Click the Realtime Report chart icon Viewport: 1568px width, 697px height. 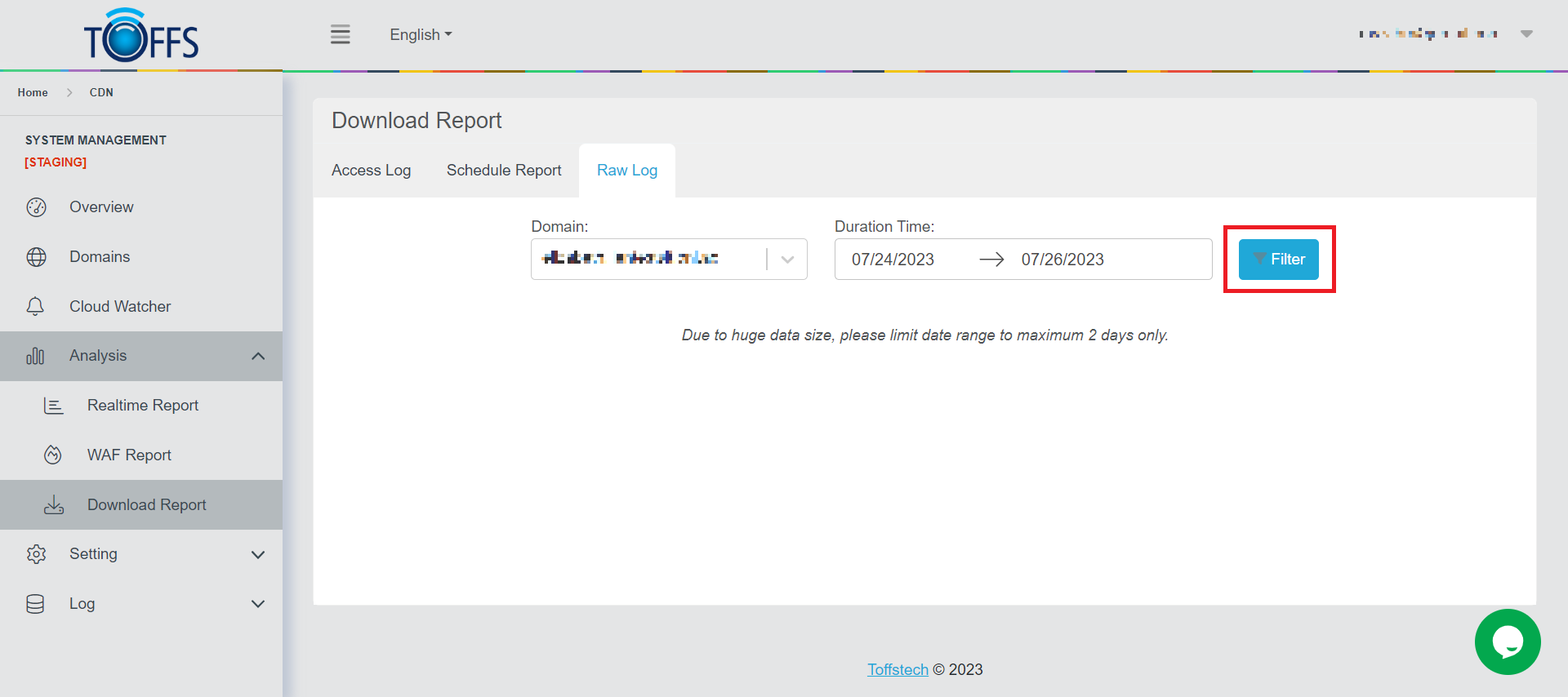[53, 406]
